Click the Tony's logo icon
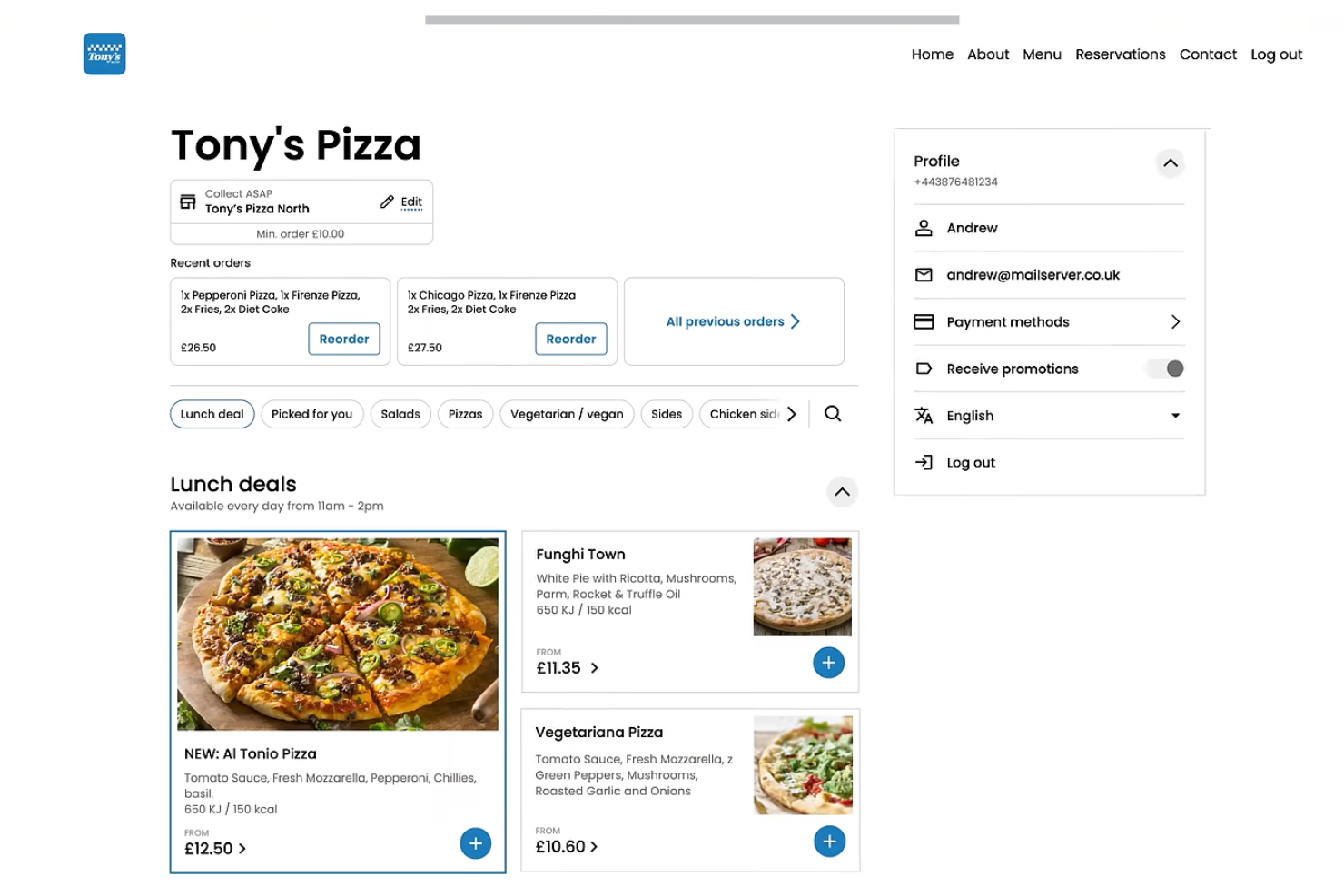The image size is (1344, 896). 104,54
